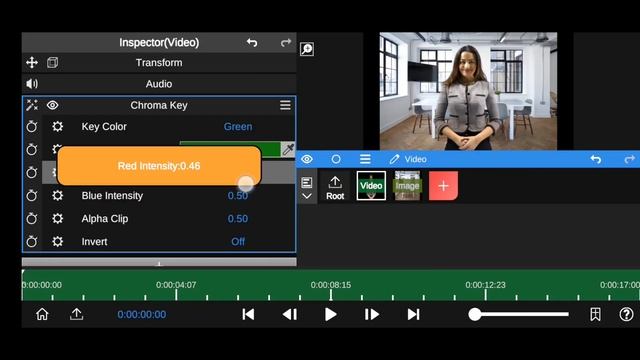640x360 pixels.
Task: Click keyframe stopwatch for Key Color
Action: pyautogui.click(x=32, y=127)
